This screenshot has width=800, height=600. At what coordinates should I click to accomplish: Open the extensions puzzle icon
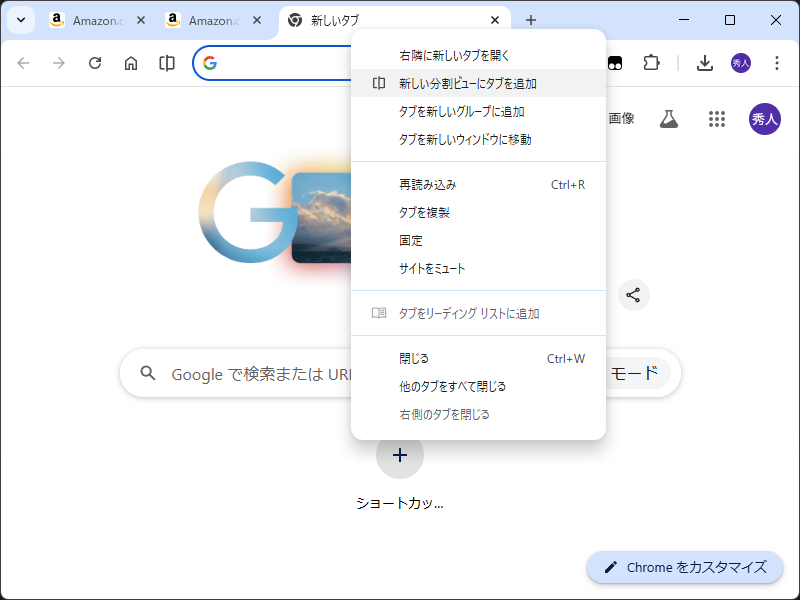pos(652,62)
